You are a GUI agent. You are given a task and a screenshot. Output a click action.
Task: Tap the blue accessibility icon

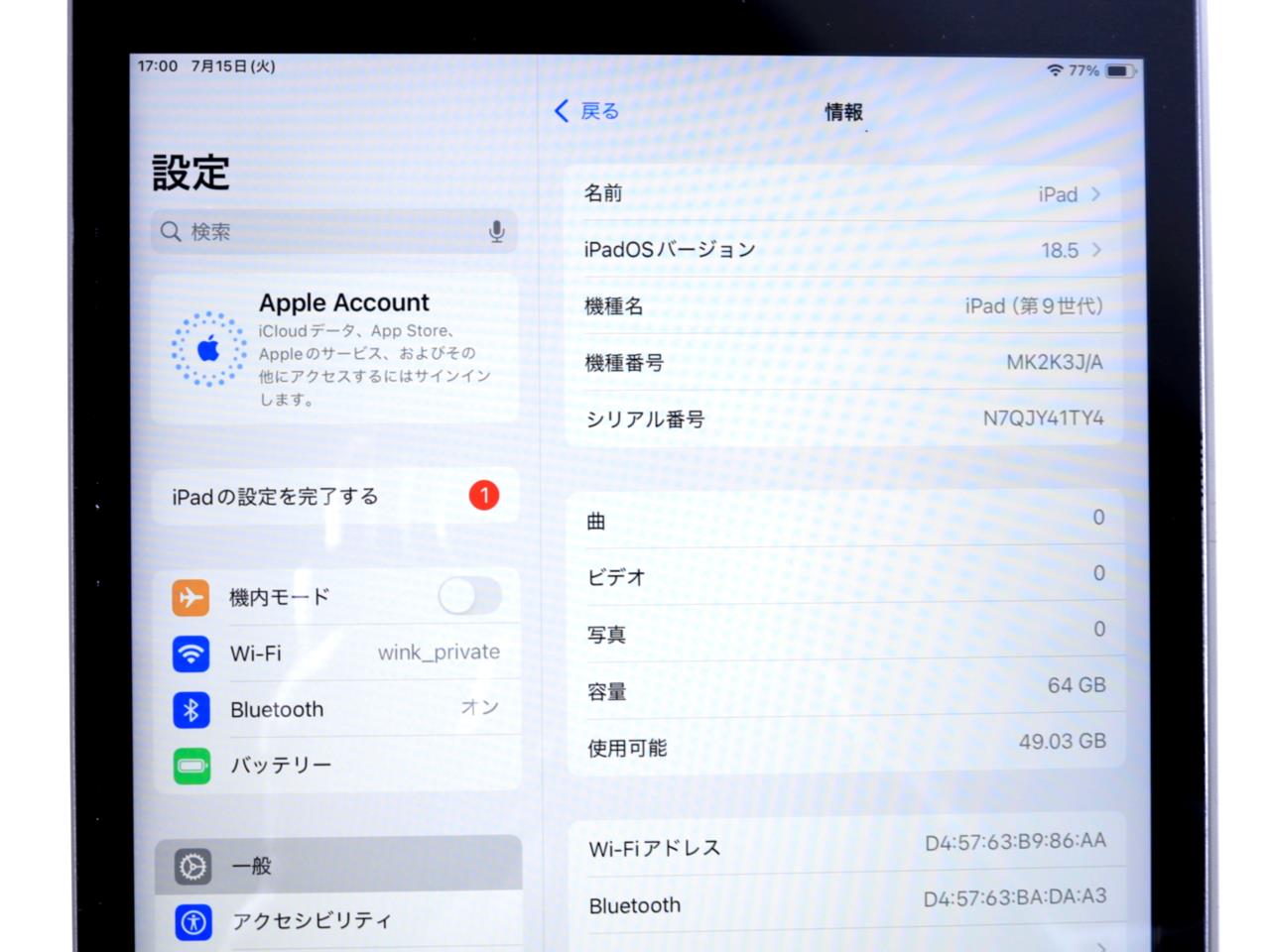[x=193, y=922]
